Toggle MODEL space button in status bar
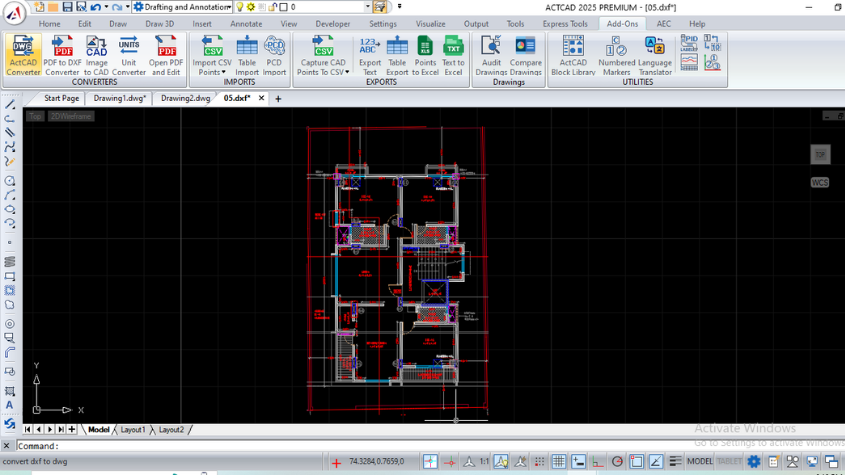Image resolution: width=845 pixels, height=475 pixels. (x=699, y=462)
